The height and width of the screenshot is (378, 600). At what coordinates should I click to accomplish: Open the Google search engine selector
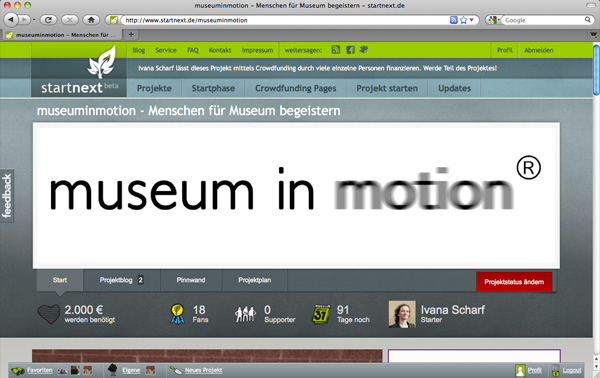point(494,20)
